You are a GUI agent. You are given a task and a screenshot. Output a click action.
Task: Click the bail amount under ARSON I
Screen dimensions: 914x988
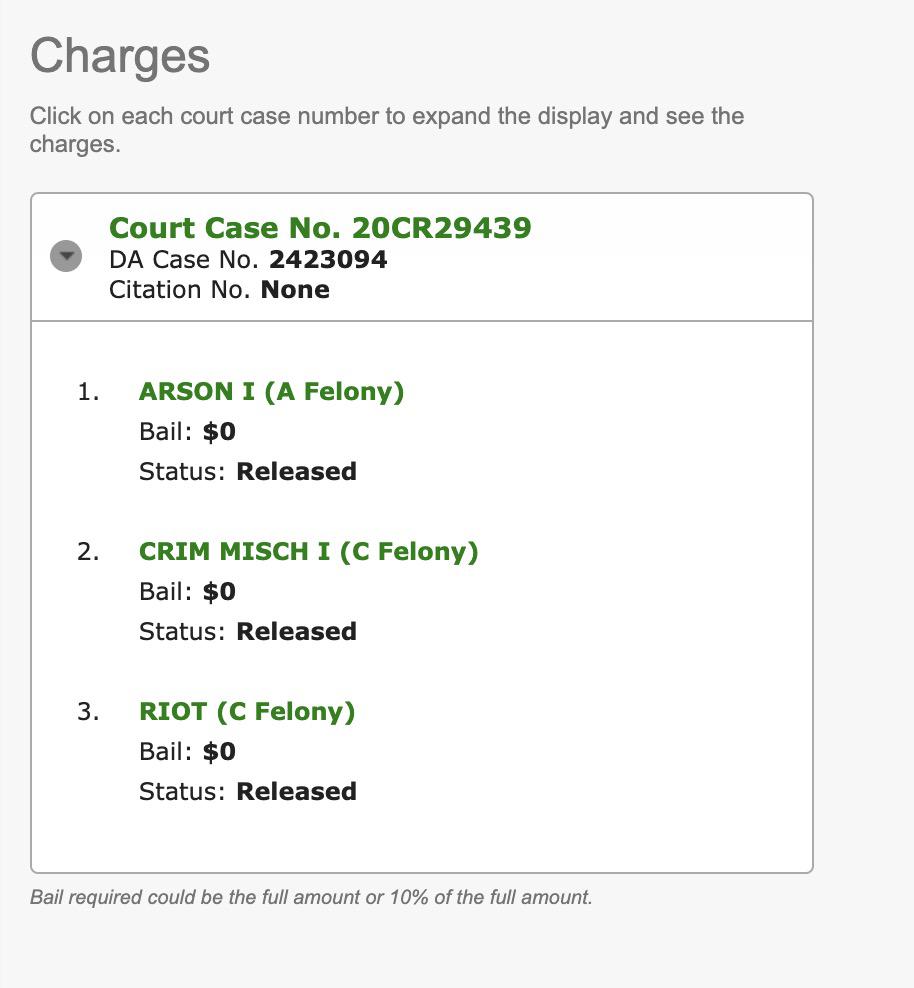(219, 432)
